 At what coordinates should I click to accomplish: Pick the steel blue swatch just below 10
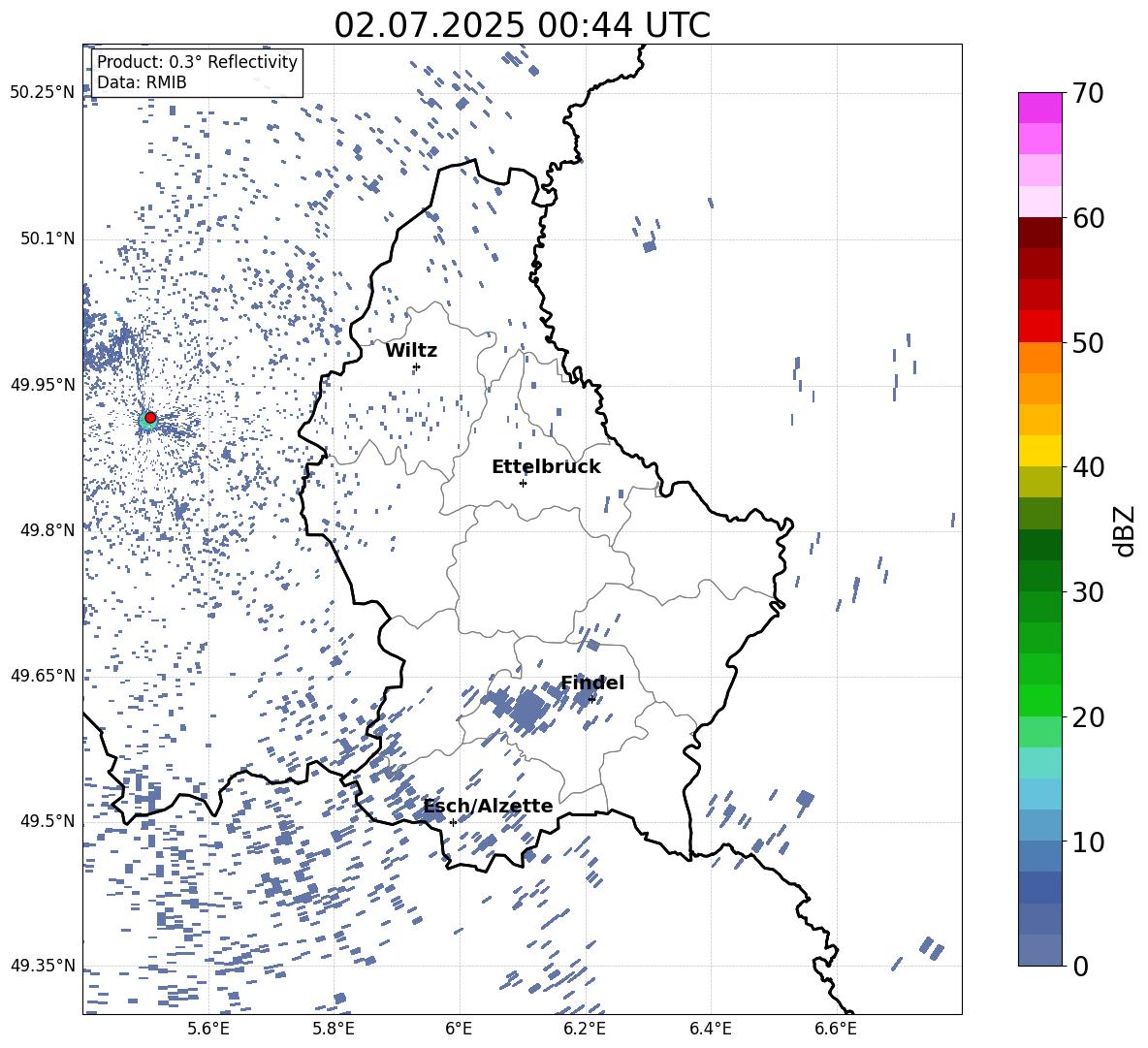pyautogui.click(x=1039, y=856)
